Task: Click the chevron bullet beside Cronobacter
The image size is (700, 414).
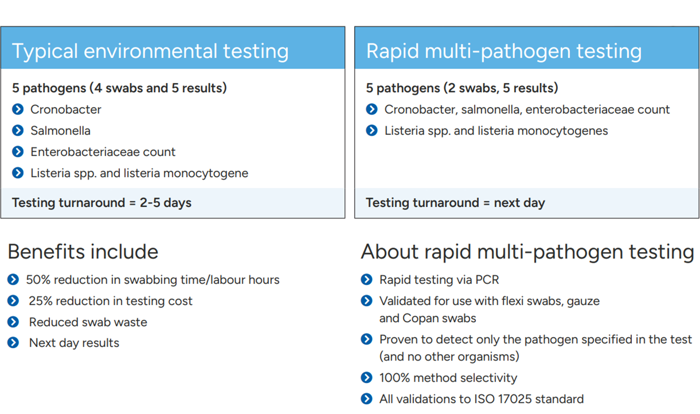Action: click(18, 109)
